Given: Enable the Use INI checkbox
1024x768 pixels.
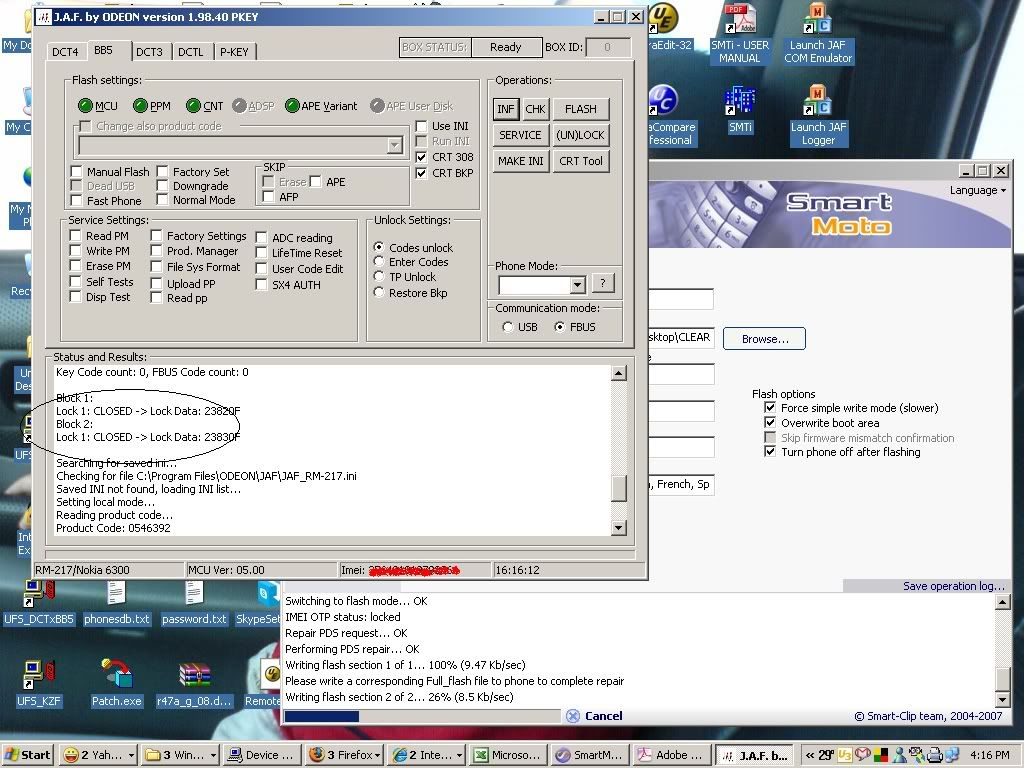Looking at the screenshot, I should pyautogui.click(x=422, y=126).
